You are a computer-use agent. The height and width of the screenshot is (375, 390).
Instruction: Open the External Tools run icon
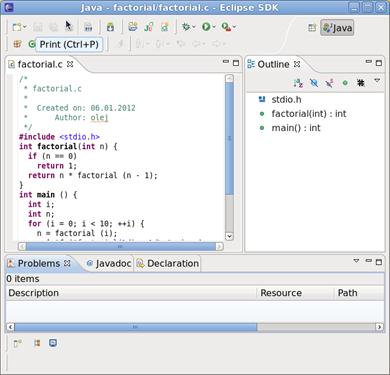point(226,27)
